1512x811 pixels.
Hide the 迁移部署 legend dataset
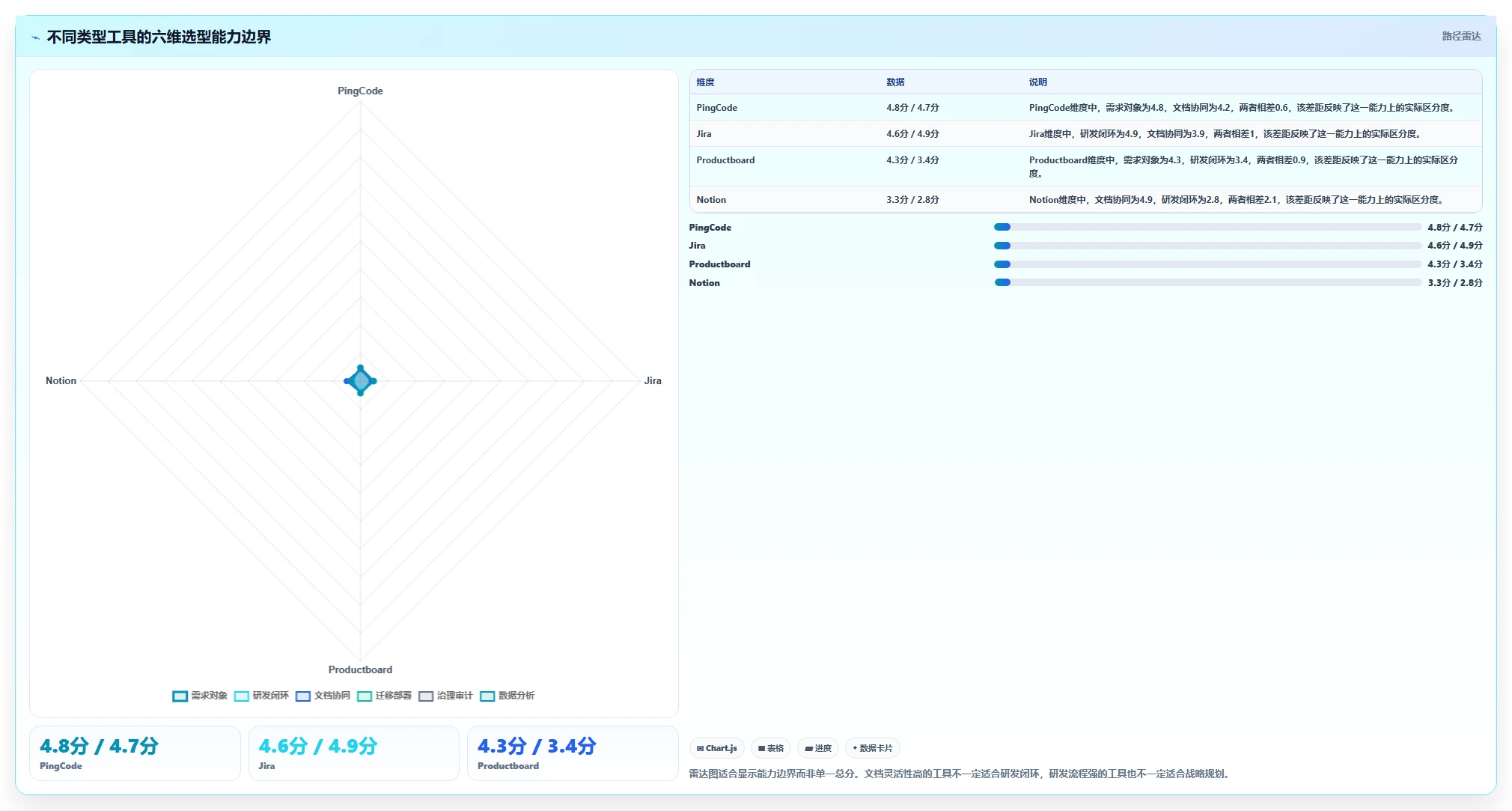(384, 696)
